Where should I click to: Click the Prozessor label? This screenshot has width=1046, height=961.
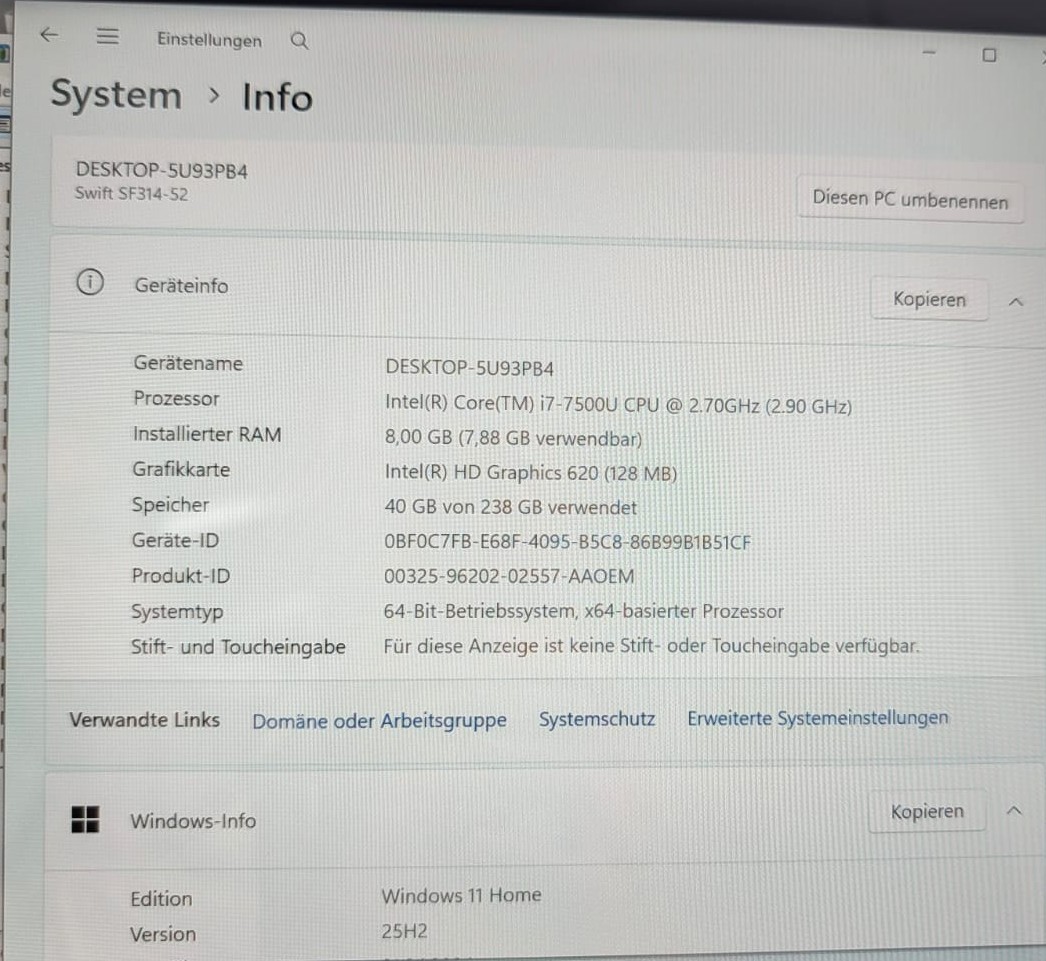176,399
